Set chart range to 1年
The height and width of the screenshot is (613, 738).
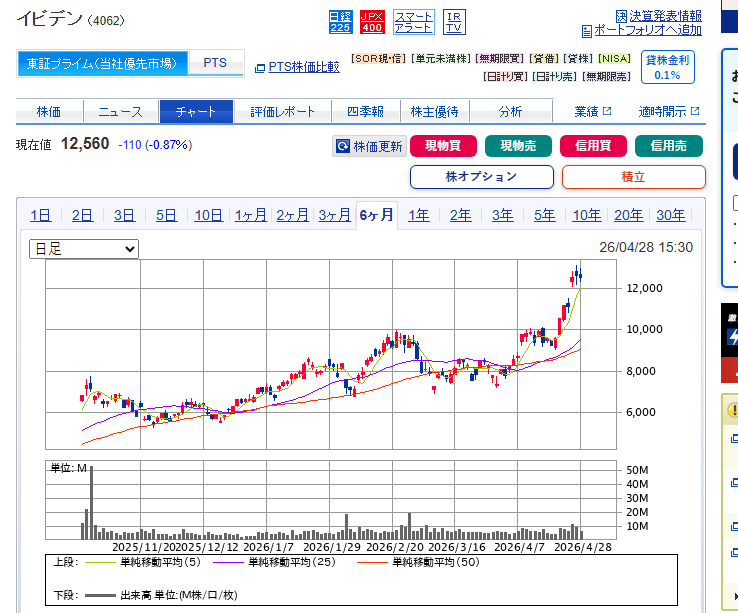[418, 216]
